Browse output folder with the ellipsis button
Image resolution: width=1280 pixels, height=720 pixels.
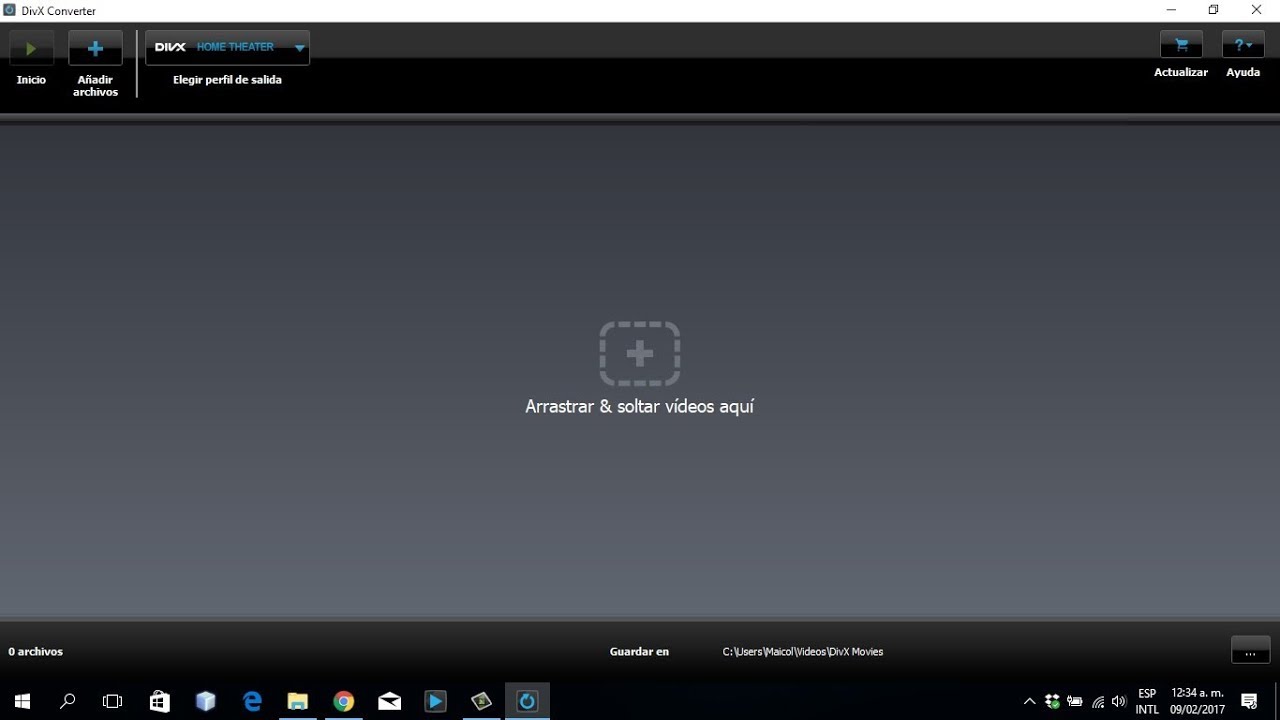pyautogui.click(x=1250, y=650)
